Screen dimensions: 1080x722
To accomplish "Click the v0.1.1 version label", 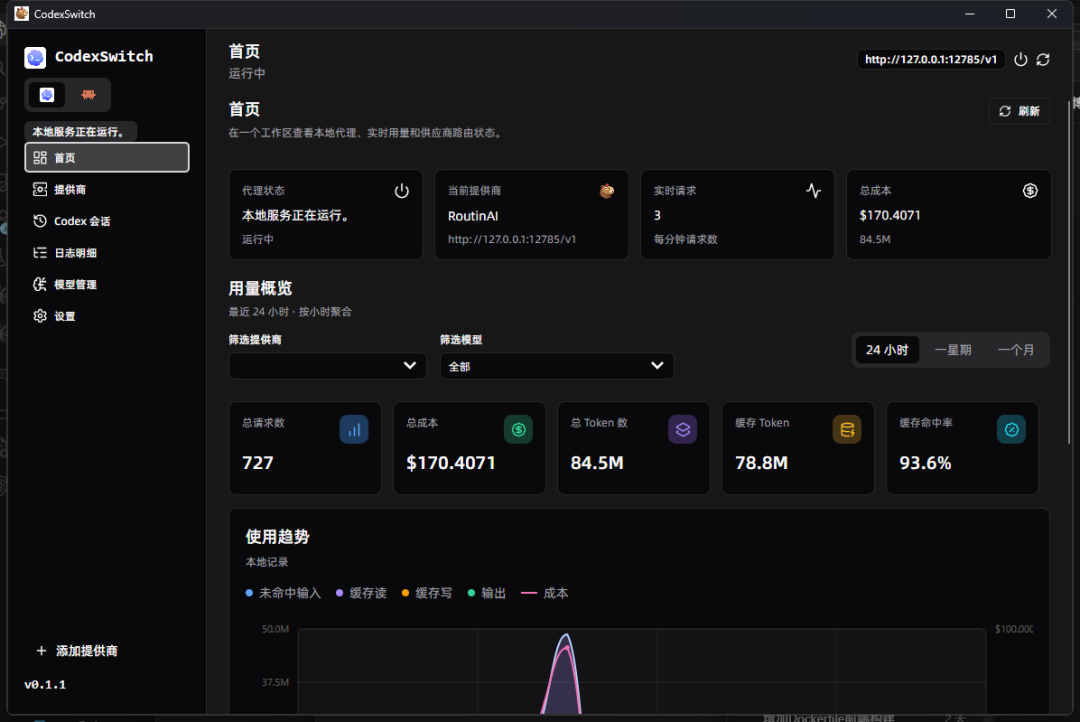I will [x=45, y=685].
